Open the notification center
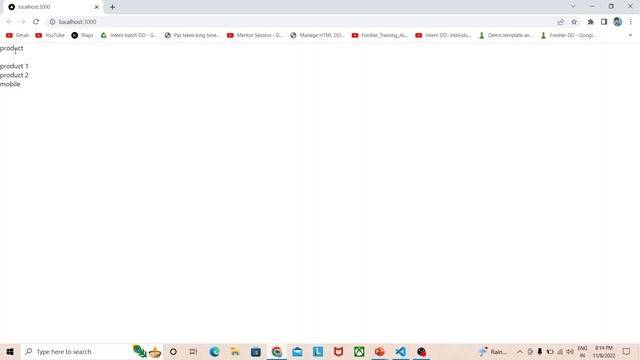Viewport: 640px width, 360px height. [x=627, y=351]
